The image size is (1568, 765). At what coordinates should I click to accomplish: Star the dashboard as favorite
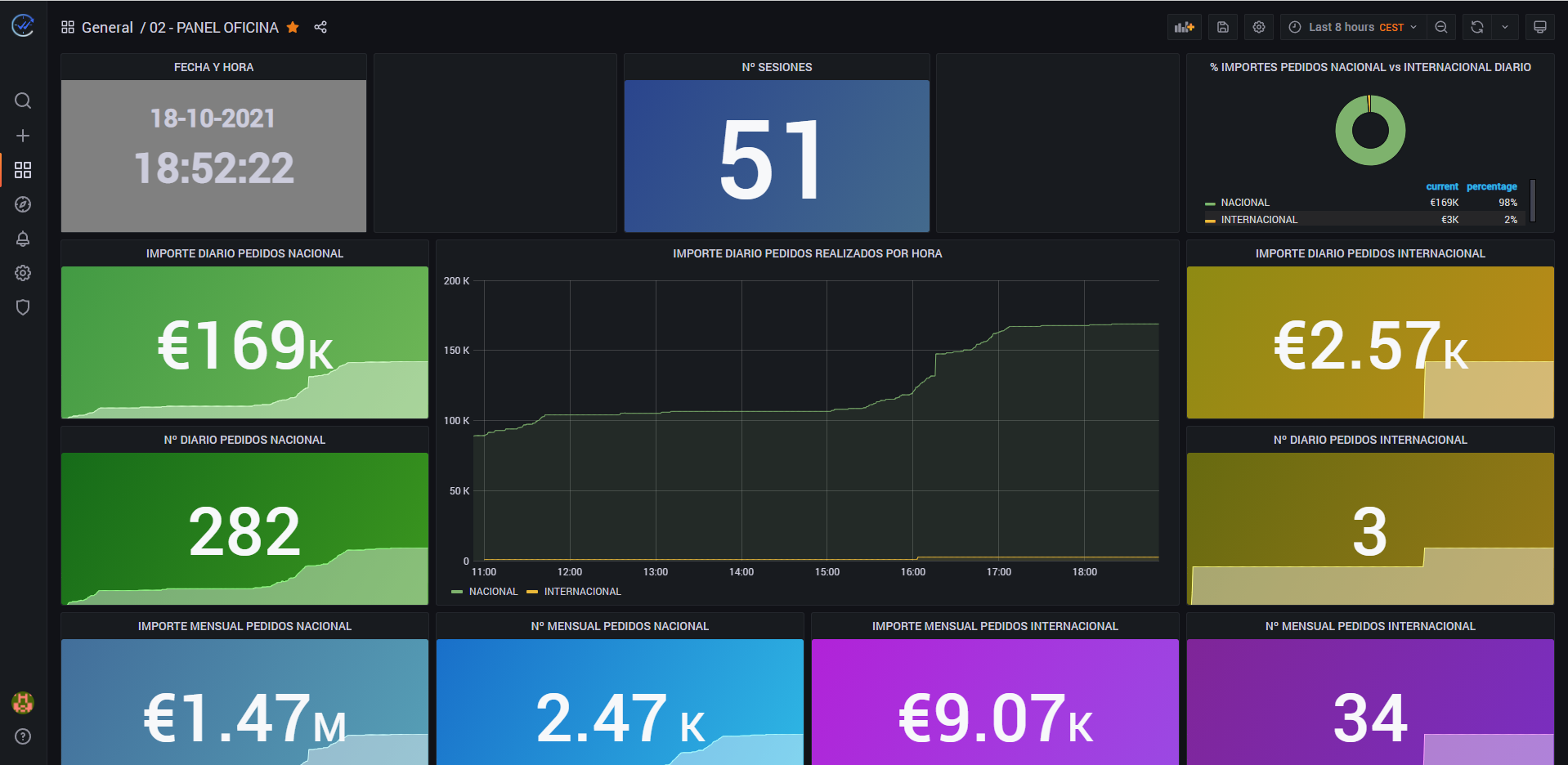pyautogui.click(x=293, y=28)
